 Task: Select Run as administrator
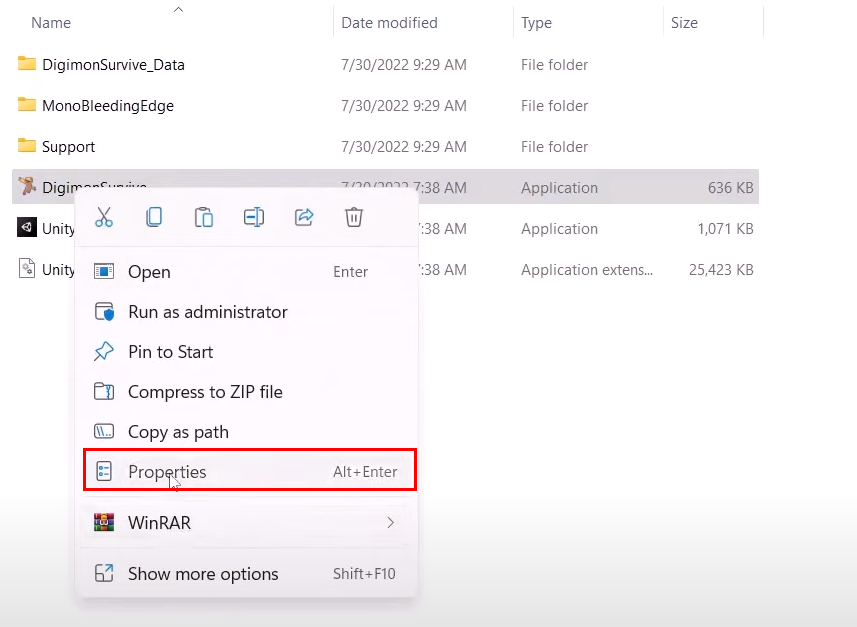coord(207,312)
